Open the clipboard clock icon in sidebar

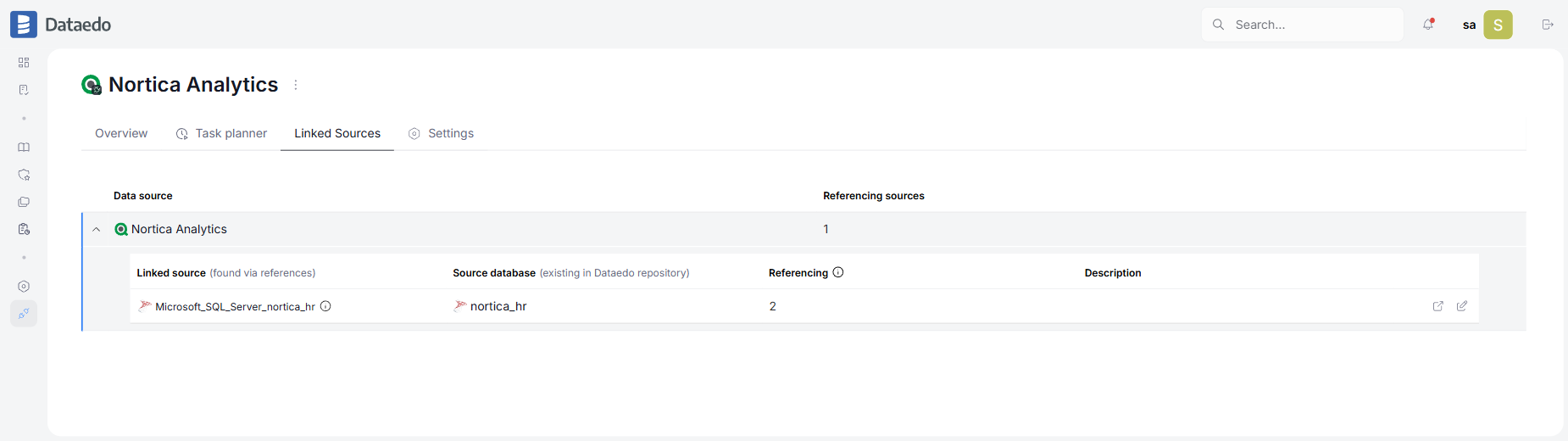click(24, 229)
